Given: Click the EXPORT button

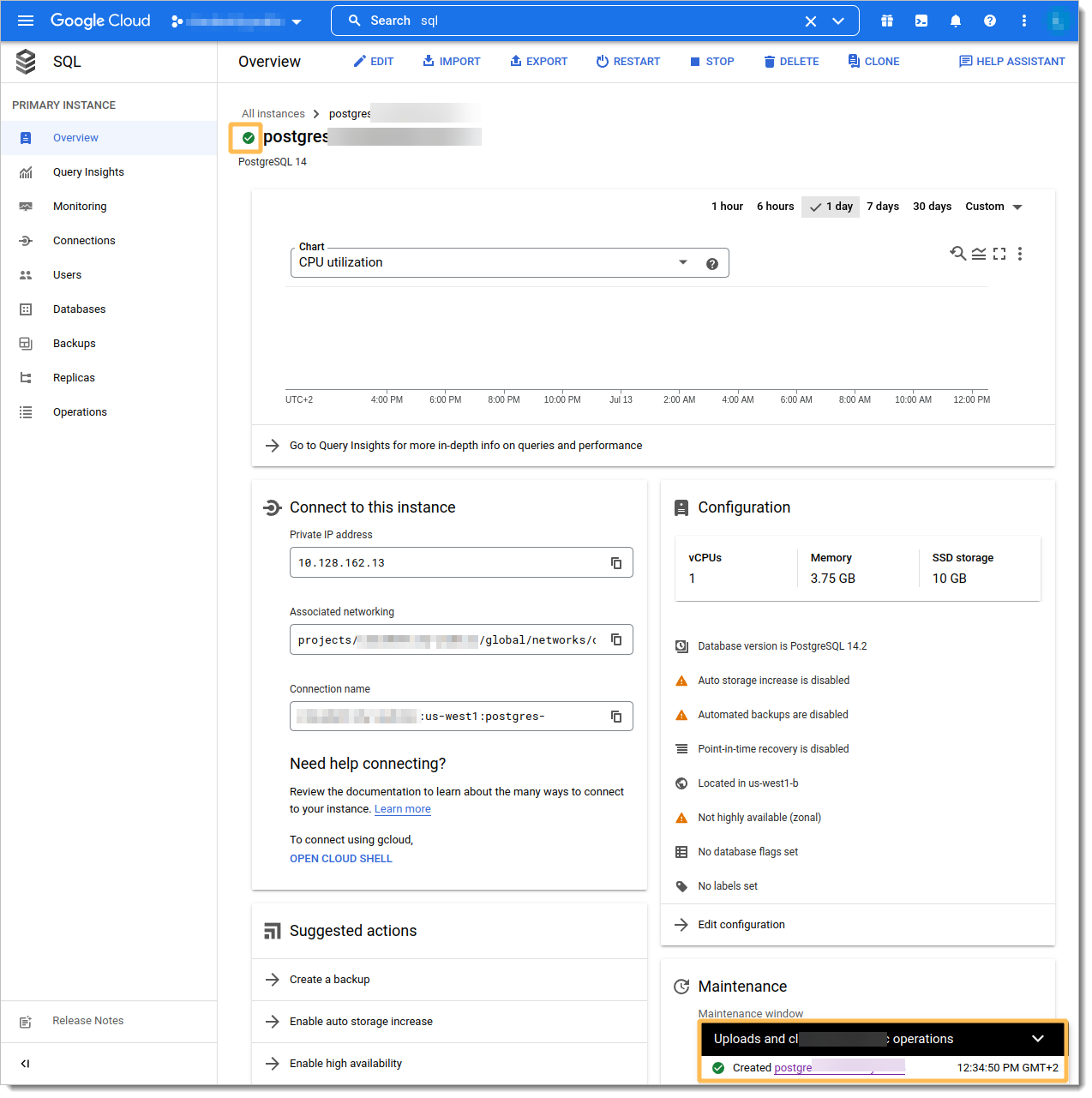Looking at the screenshot, I should [x=538, y=62].
